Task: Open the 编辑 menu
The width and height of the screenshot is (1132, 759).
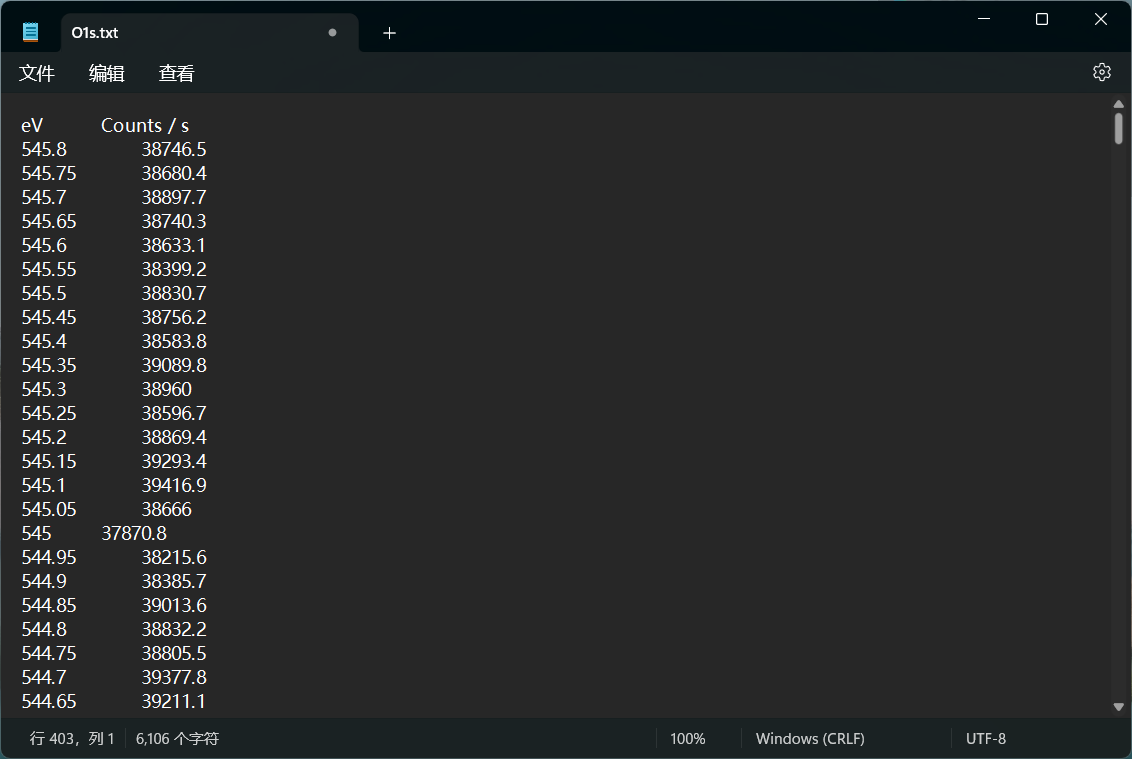Action: tap(107, 73)
